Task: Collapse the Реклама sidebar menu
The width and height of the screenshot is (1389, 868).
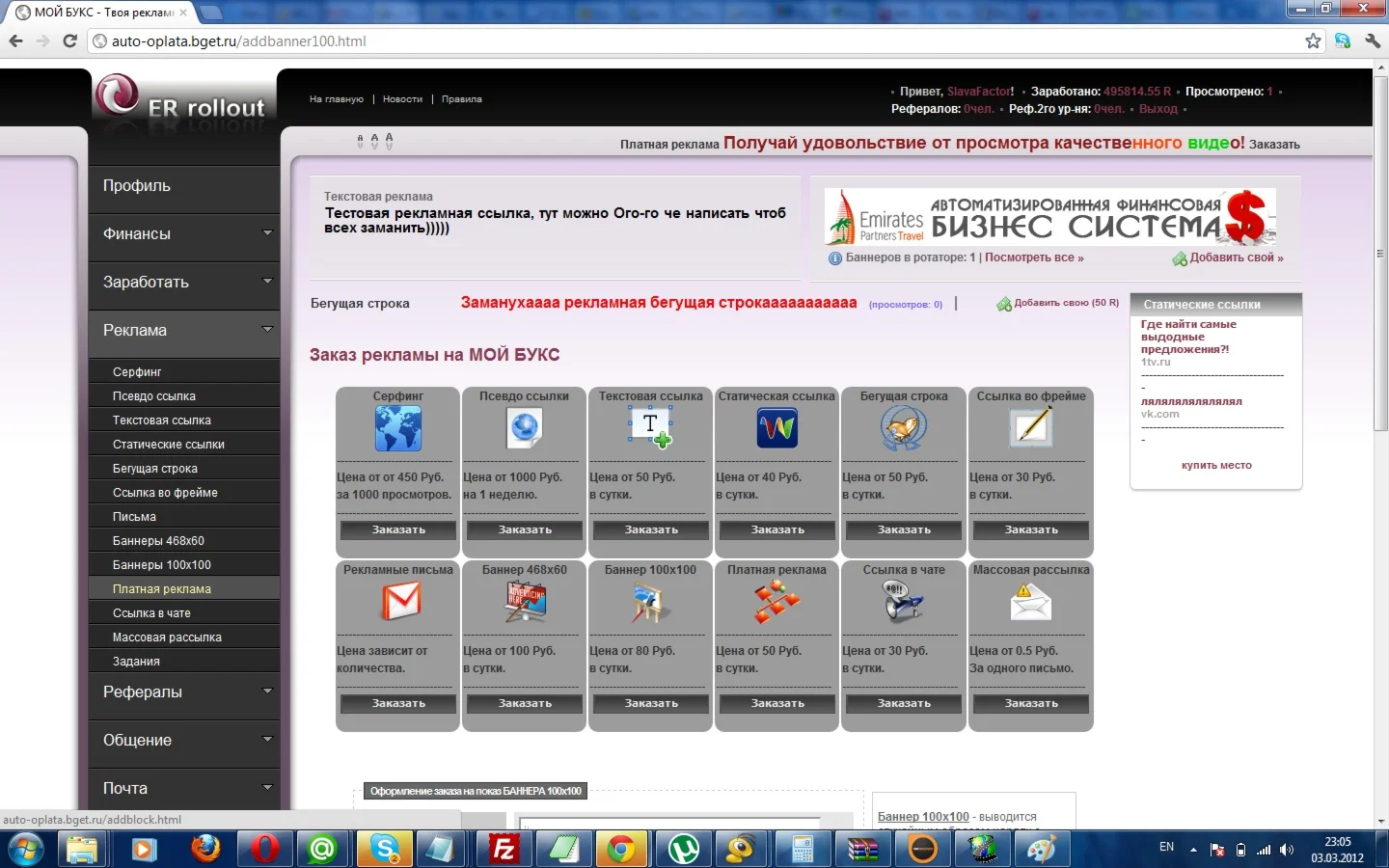Action: coord(183,330)
